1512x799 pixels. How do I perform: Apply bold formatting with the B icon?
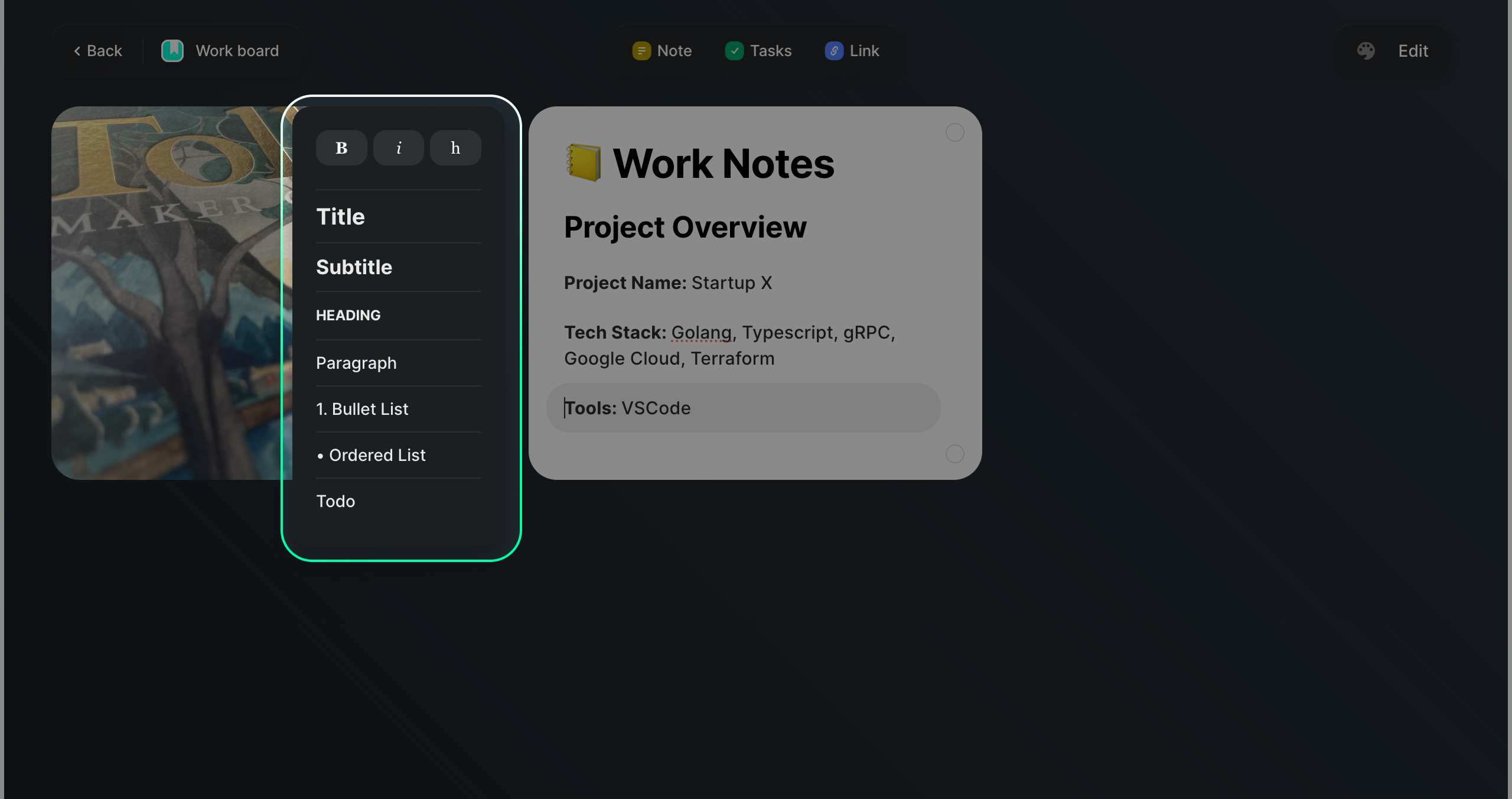(341, 148)
